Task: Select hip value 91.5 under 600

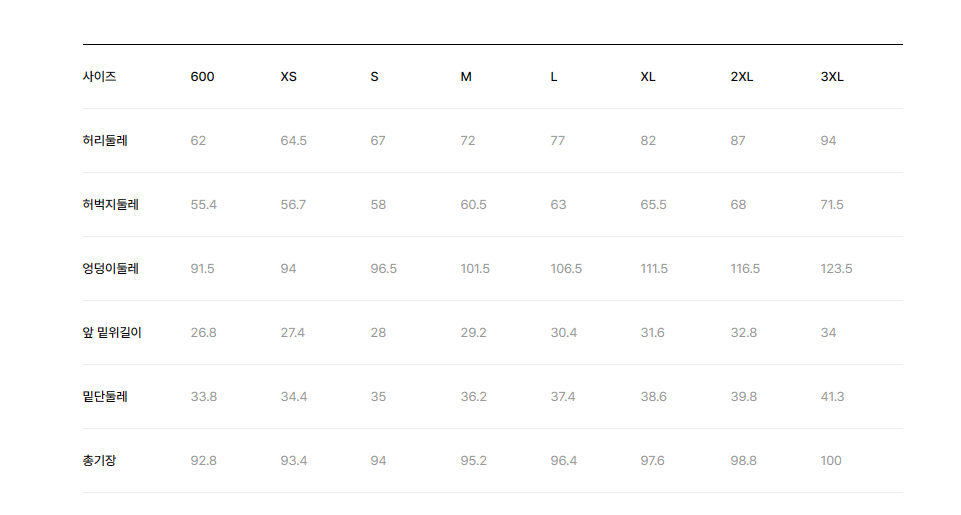Action: [x=202, y=269]
